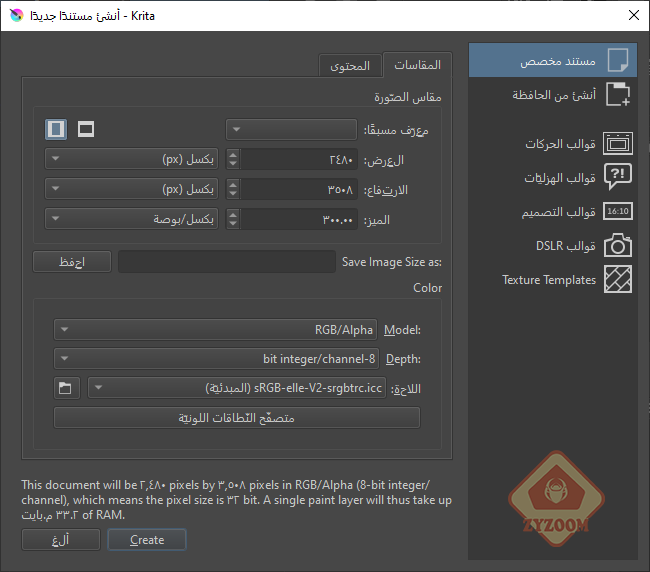Select قوالب الهزليّات in sidebar
The height and width of the screenshot is (572, 650).
tap(553, 177)
